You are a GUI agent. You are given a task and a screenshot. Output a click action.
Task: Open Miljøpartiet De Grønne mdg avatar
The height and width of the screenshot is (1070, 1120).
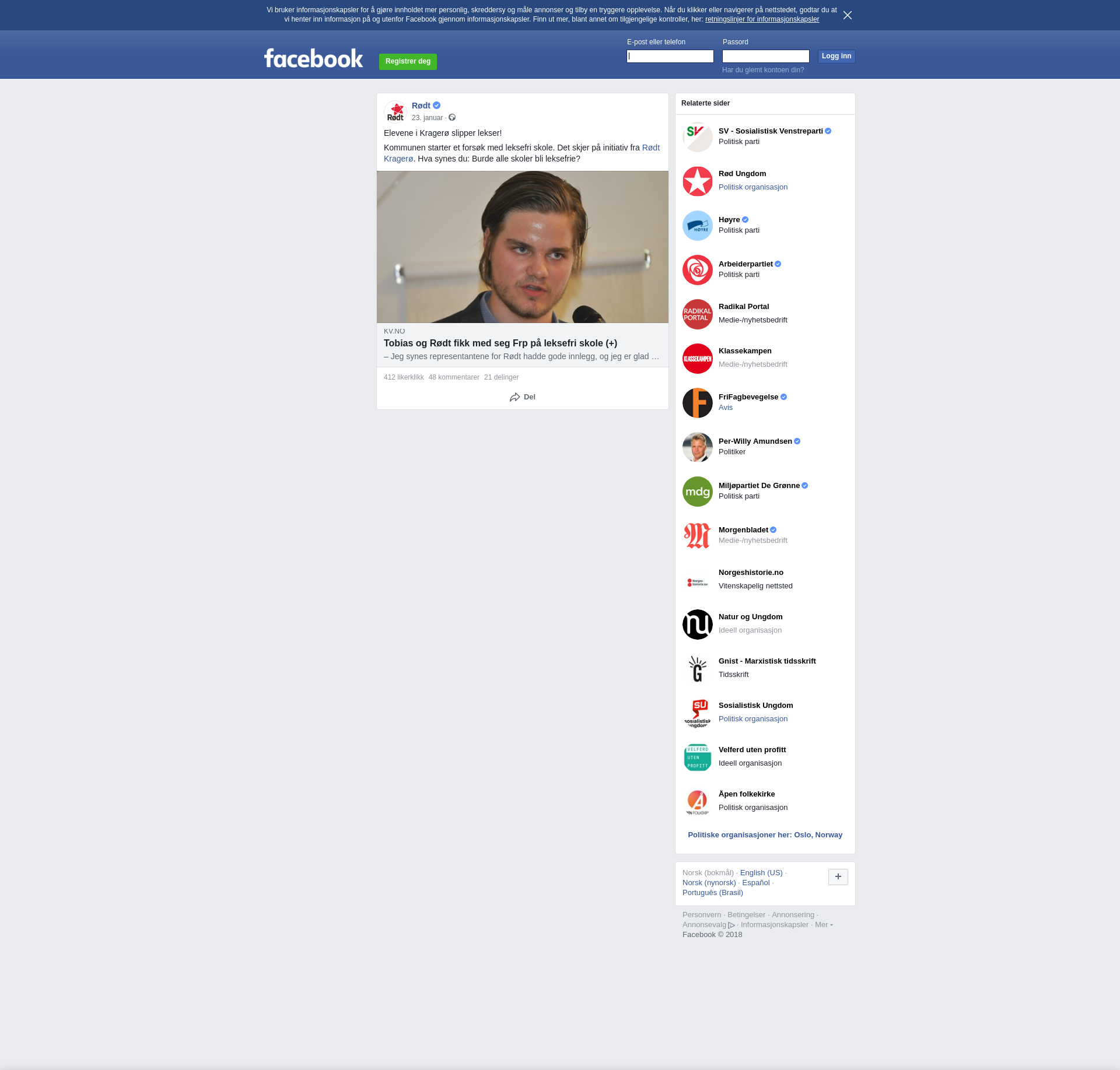point(698,492)
